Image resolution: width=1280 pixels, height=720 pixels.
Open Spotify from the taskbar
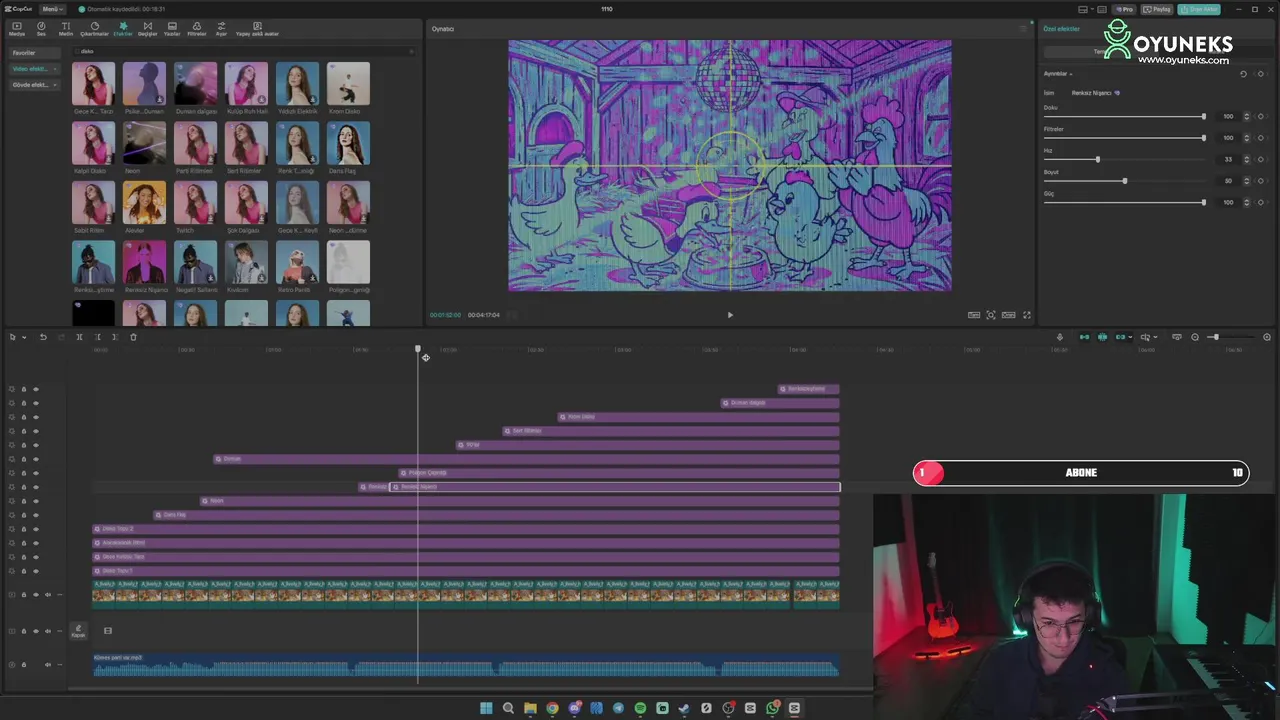(640, 708)
